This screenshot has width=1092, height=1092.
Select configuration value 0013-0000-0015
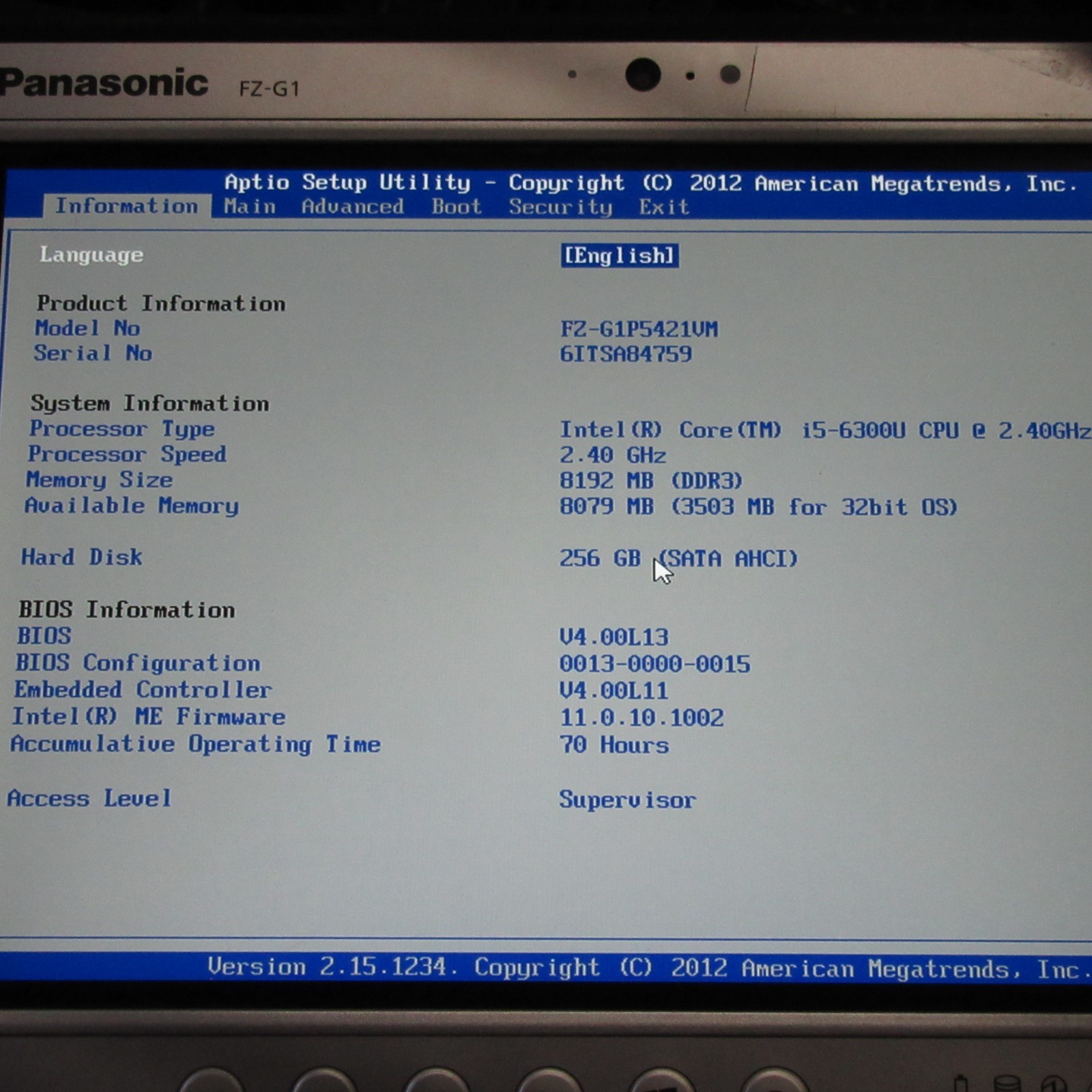click(655, 664)
